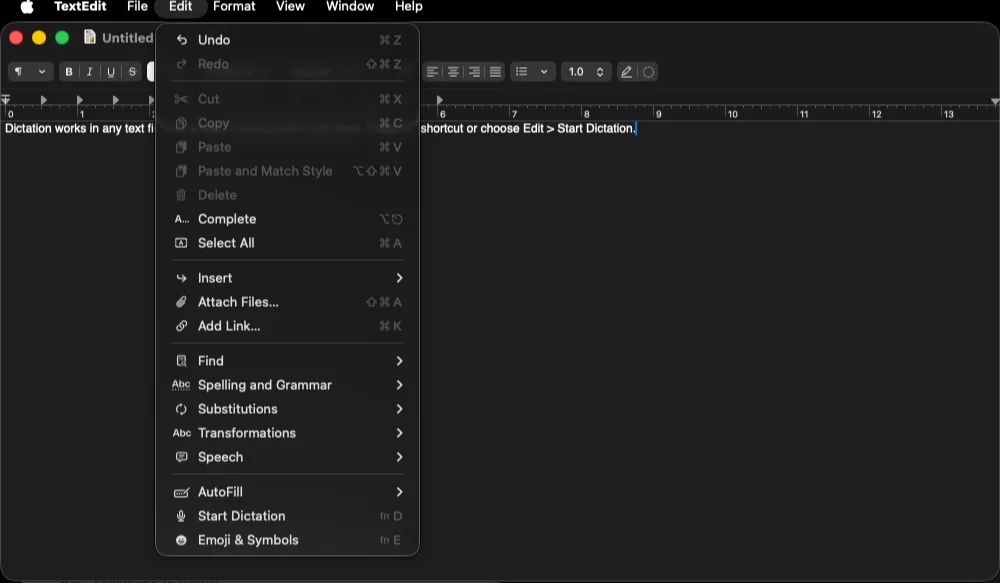The width and height of the screenshot is (1000, 583).
Task: Click the tab stop marker near ruler 6
Action: point(439,100)
